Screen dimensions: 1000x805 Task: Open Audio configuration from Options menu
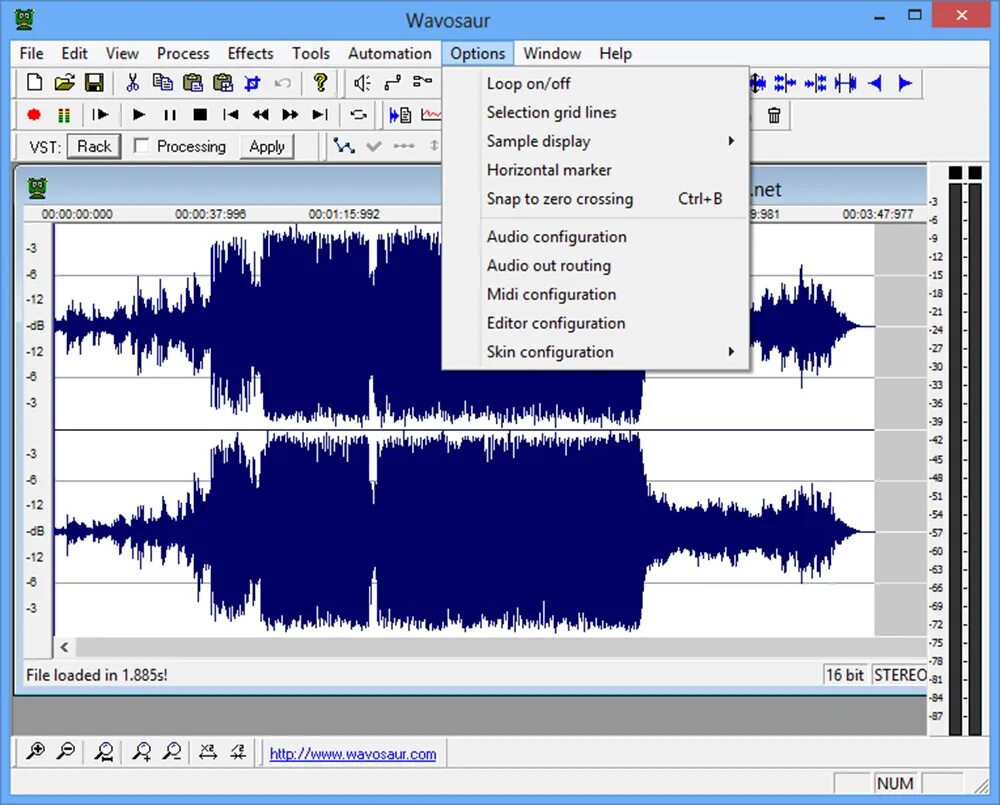tap(595, 237)
